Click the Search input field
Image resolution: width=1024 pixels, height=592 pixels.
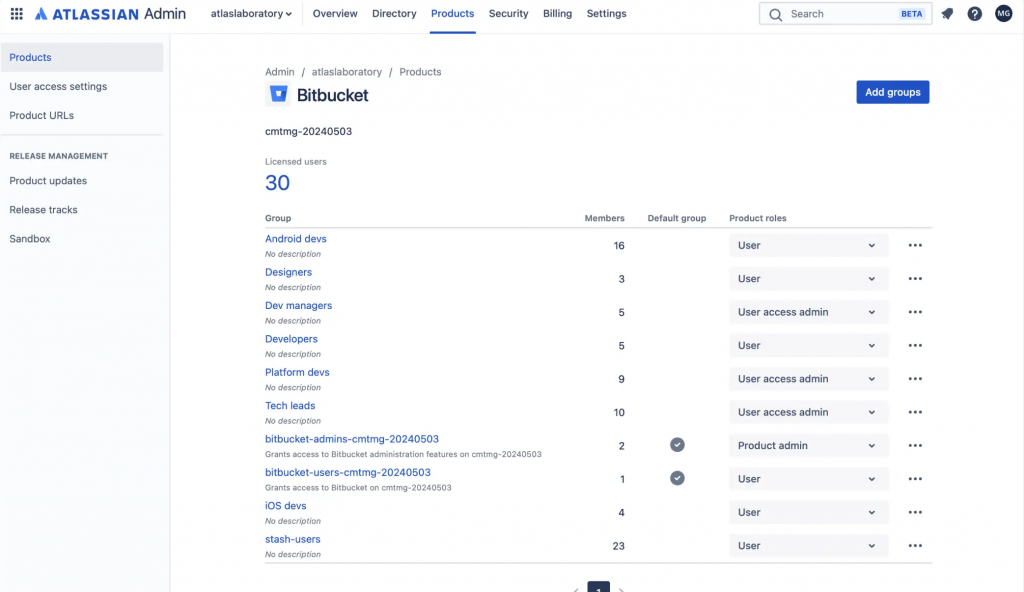pyautogui.click(x=845, y=14)
